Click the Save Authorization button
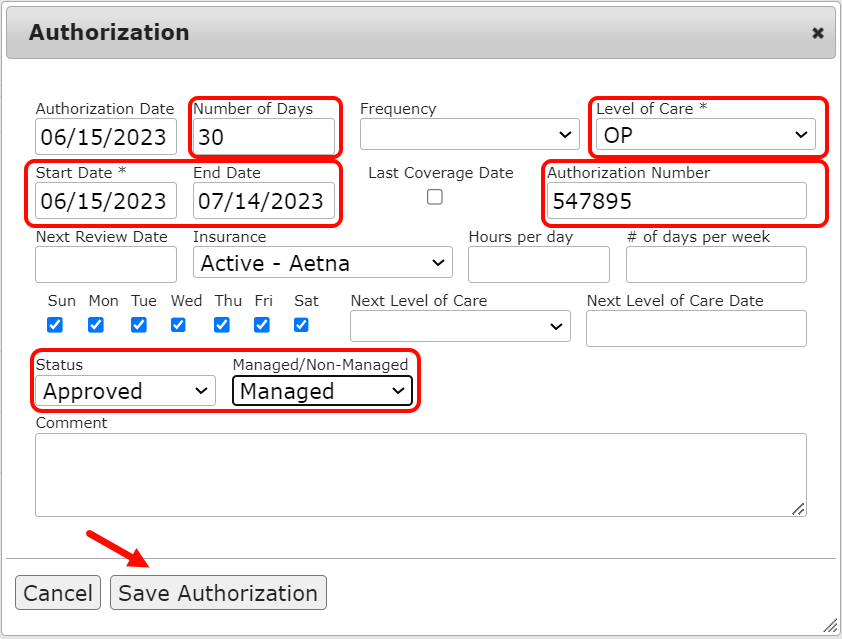The width and height of the screenshot is (842, 639). 218,593
